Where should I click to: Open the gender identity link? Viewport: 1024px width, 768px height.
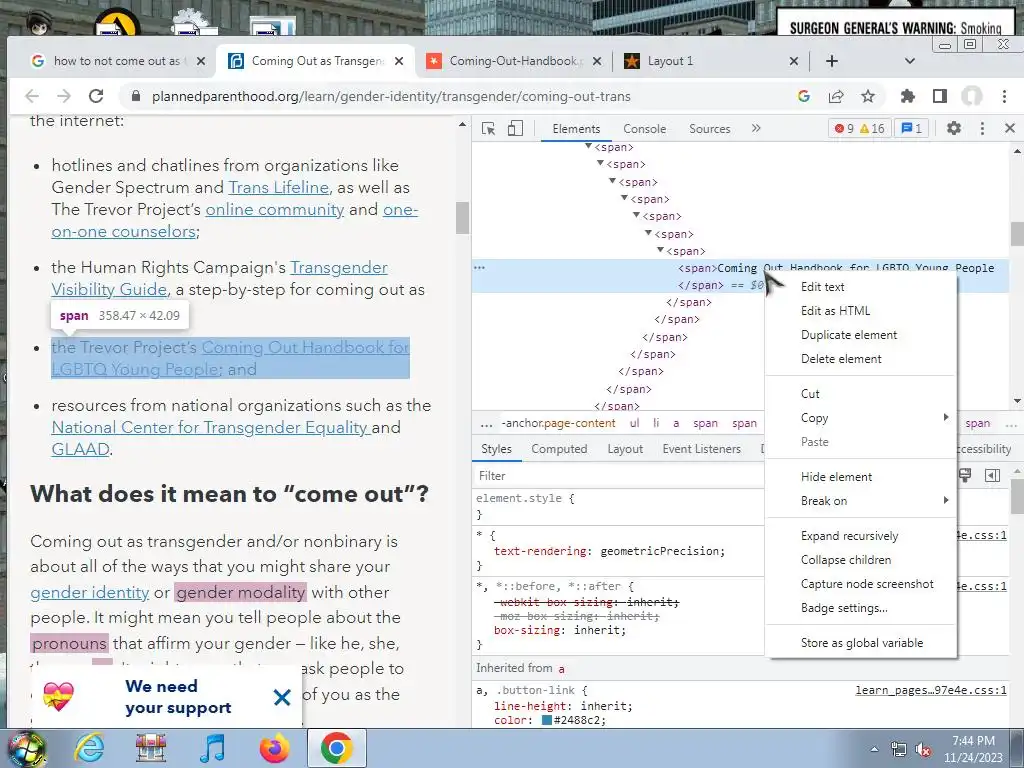(89, 592)
